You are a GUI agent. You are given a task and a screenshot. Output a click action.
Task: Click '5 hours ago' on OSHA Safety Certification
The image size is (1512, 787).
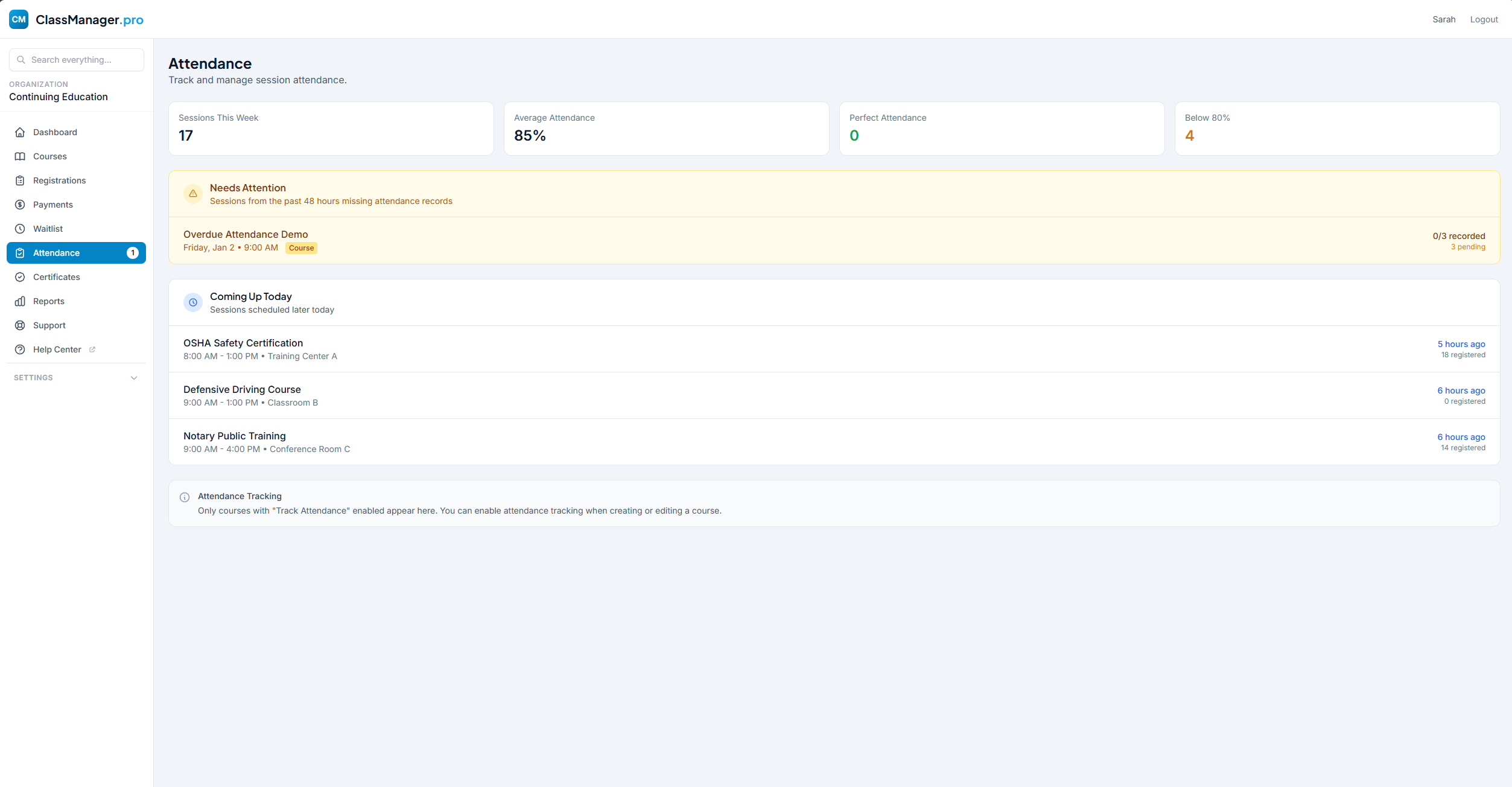1461,344
